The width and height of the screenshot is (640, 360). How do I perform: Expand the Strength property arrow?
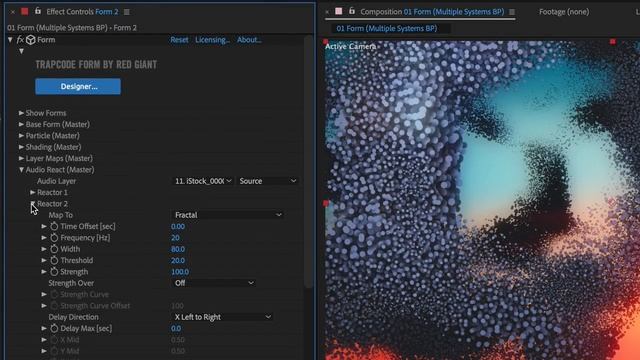[x=44, y=271]
